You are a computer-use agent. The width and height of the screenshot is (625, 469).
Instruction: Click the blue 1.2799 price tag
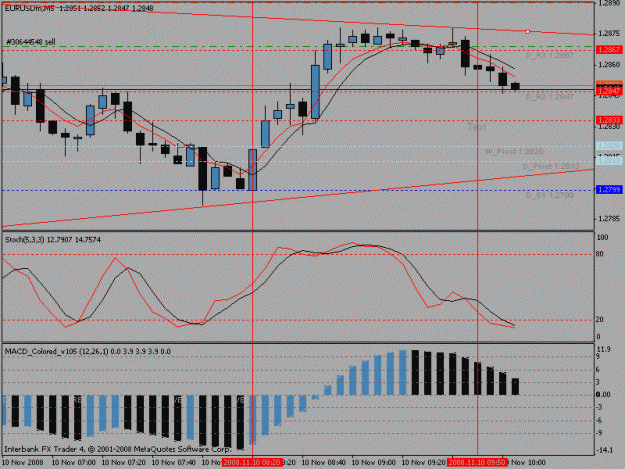[x=609, y=190]
